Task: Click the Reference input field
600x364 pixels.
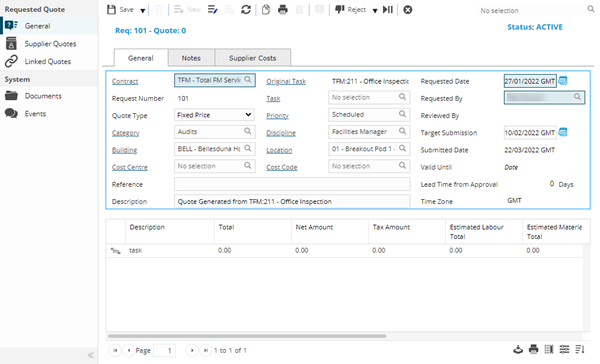Action: [292, 184]
